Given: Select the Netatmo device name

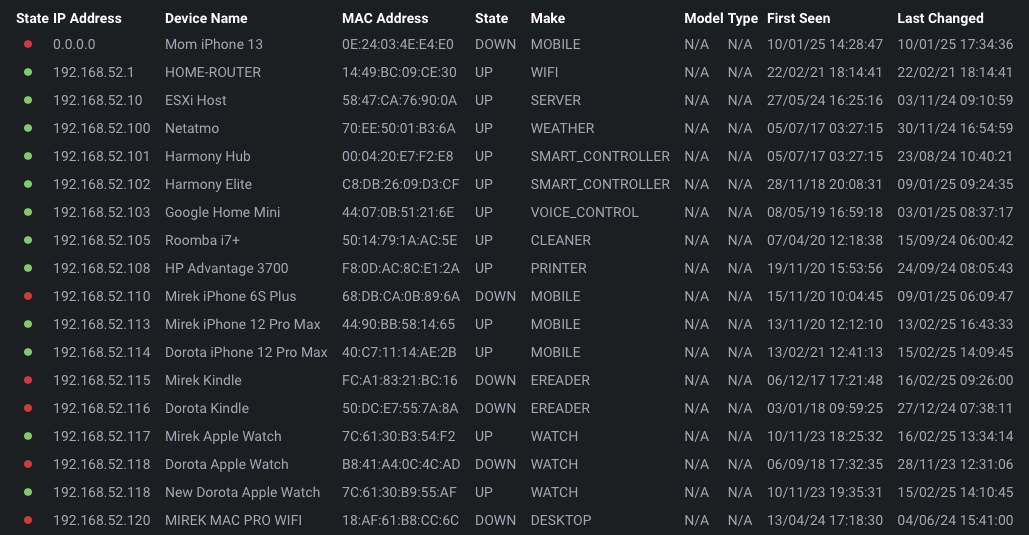Looking at the screenshot, I should point(192,128).
